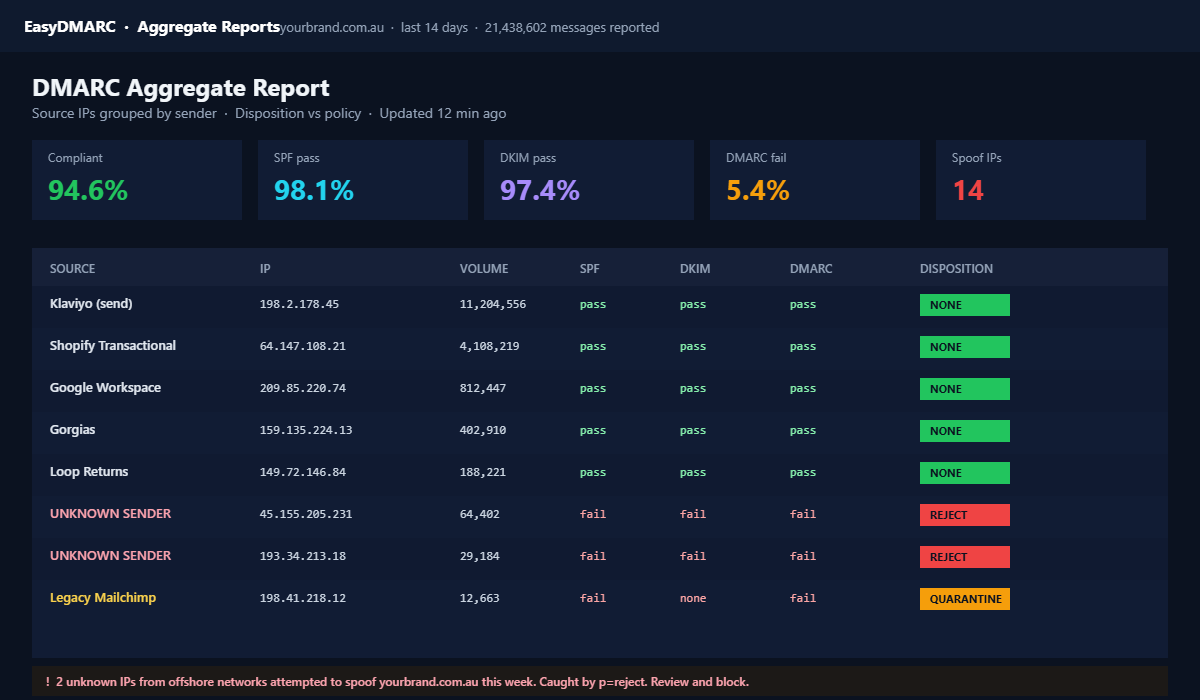Open the Spoof IPs 14 card
Image resolution: width=1200 pixels, height=700 pixels.
point(1041,180)
